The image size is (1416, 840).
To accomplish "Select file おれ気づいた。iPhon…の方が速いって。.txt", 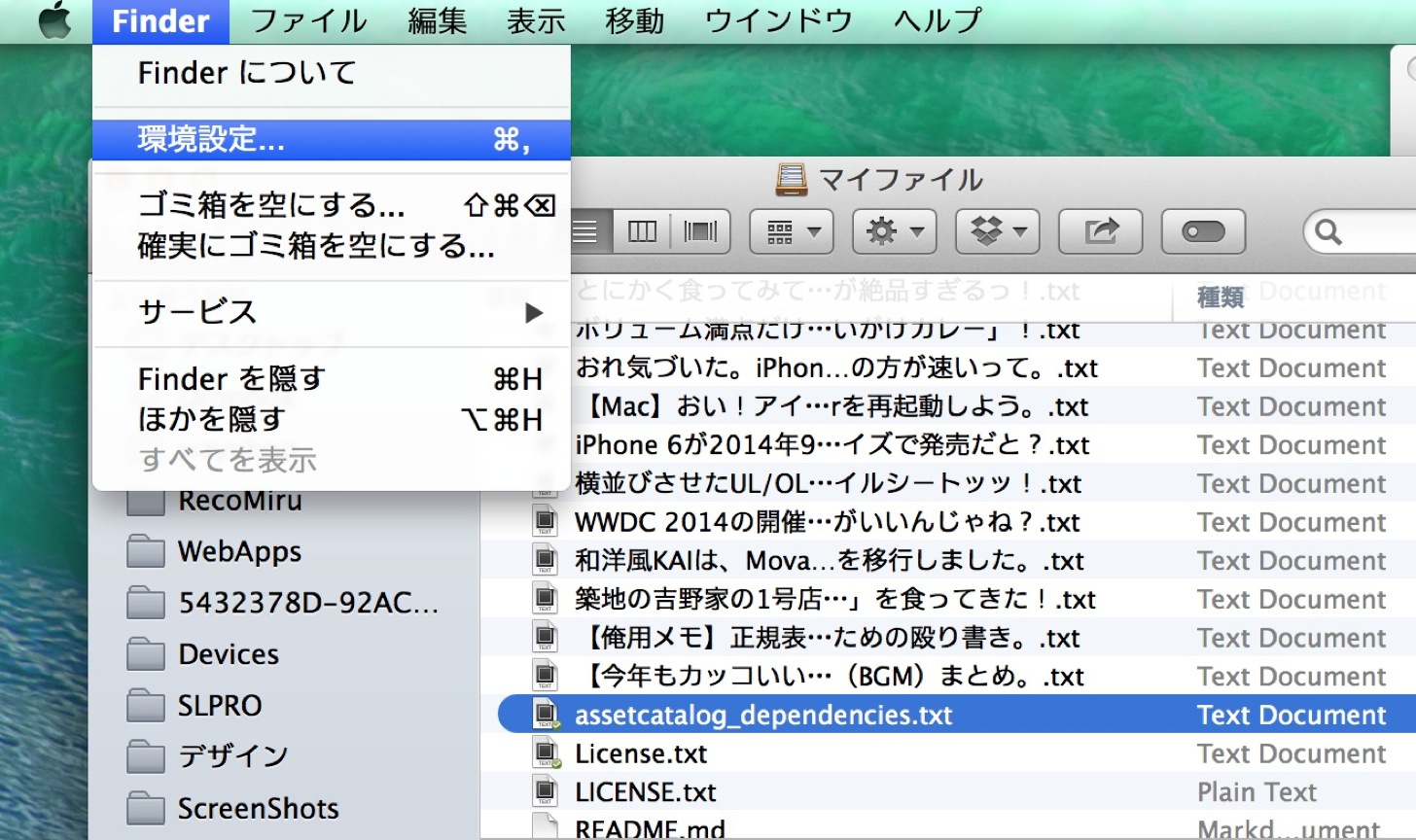I will (836, 368).
